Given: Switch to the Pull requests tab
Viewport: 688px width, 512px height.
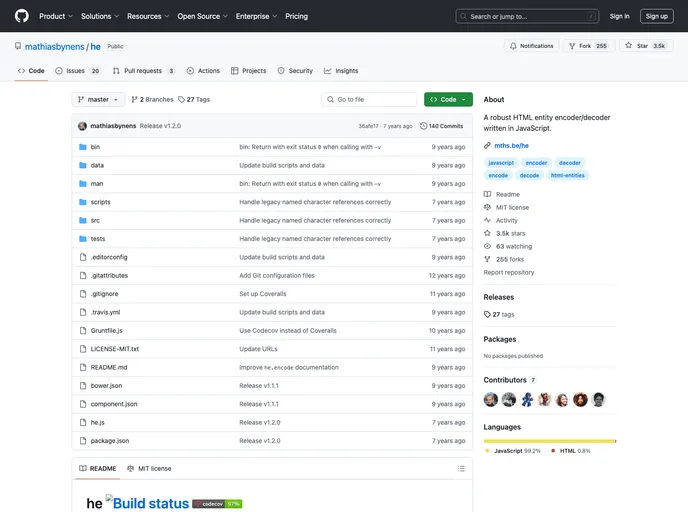Looking at the screenshot, I should tap(143, 71).
